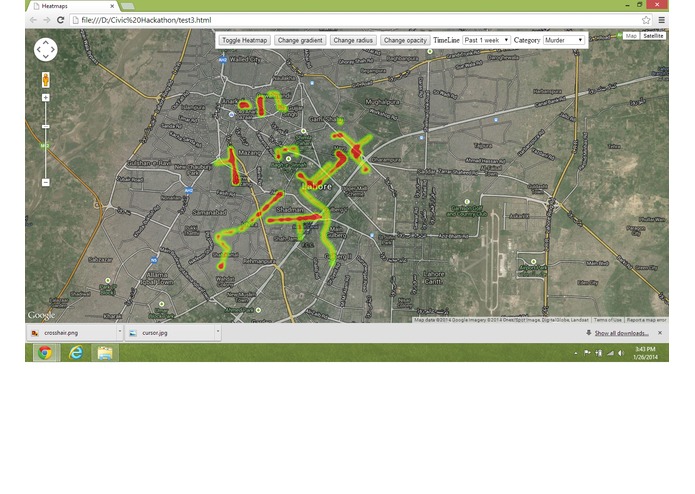
Task: Switch to Map view type
Action: [631, 36]
